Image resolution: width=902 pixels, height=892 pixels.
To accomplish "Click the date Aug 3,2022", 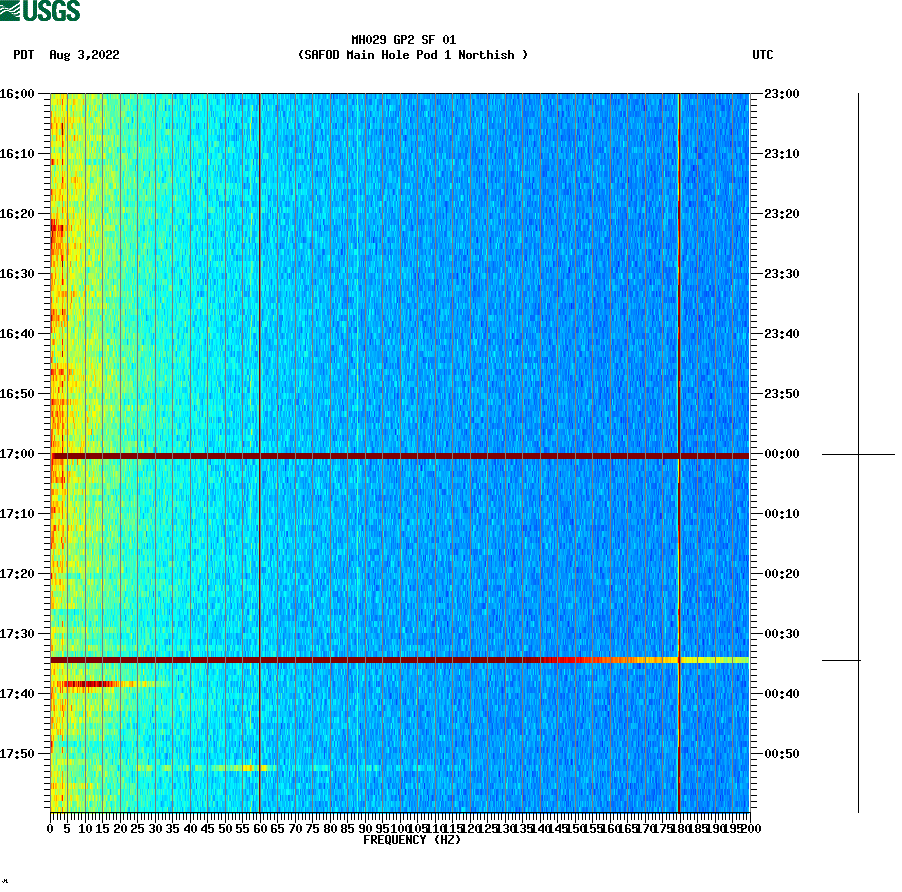I will (84, 55).
